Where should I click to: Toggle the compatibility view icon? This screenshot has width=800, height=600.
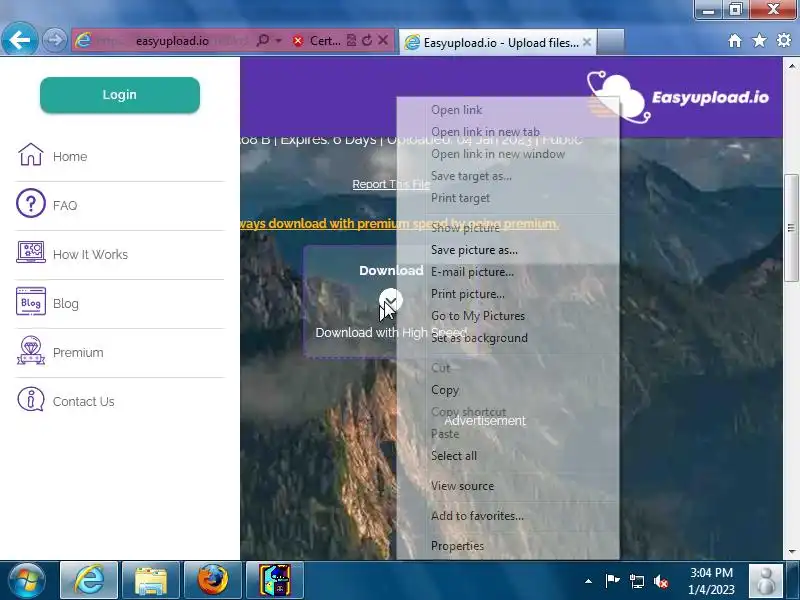tap(351, 40)
